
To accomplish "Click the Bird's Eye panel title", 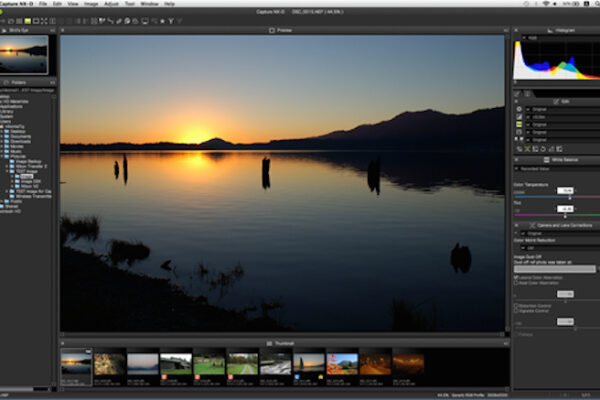I will [x=20, y=31].
